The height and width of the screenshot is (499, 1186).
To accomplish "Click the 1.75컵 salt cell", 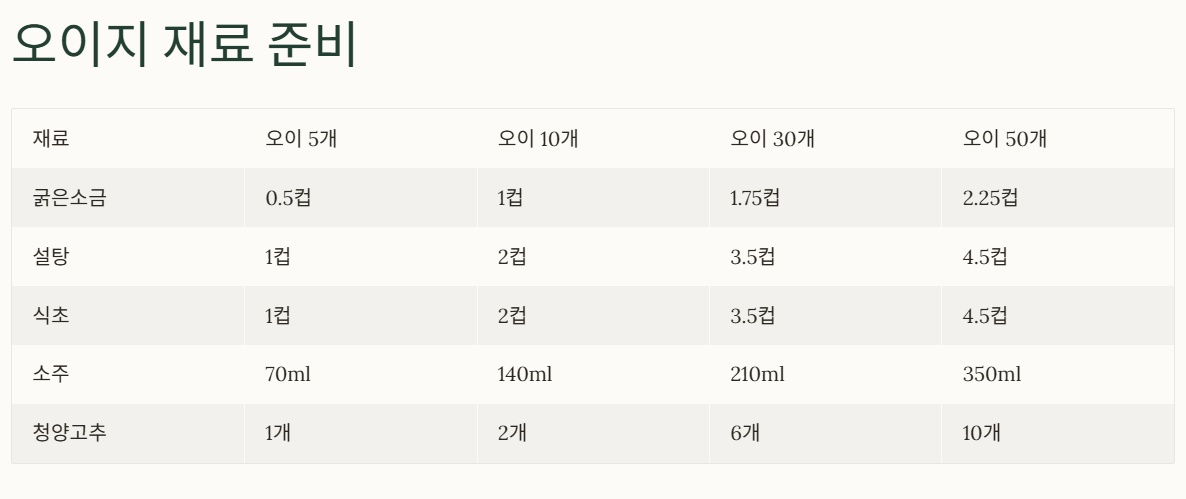I will (x=825, y=198).
